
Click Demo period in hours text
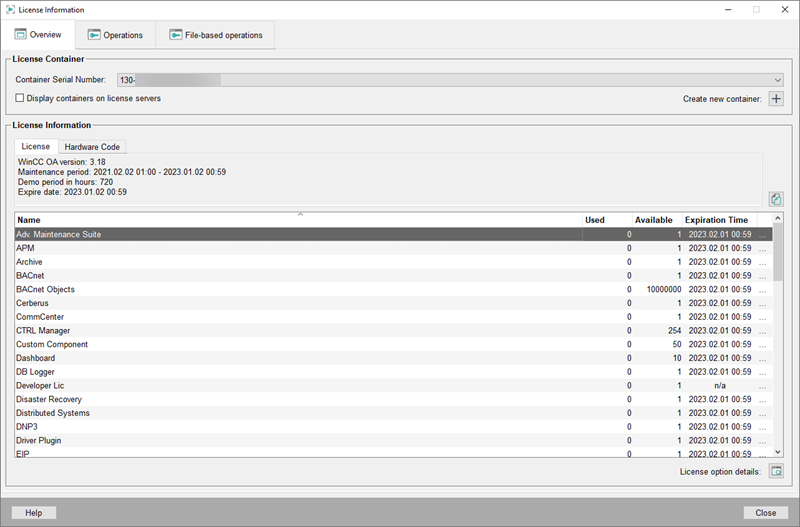coord(65,182)
